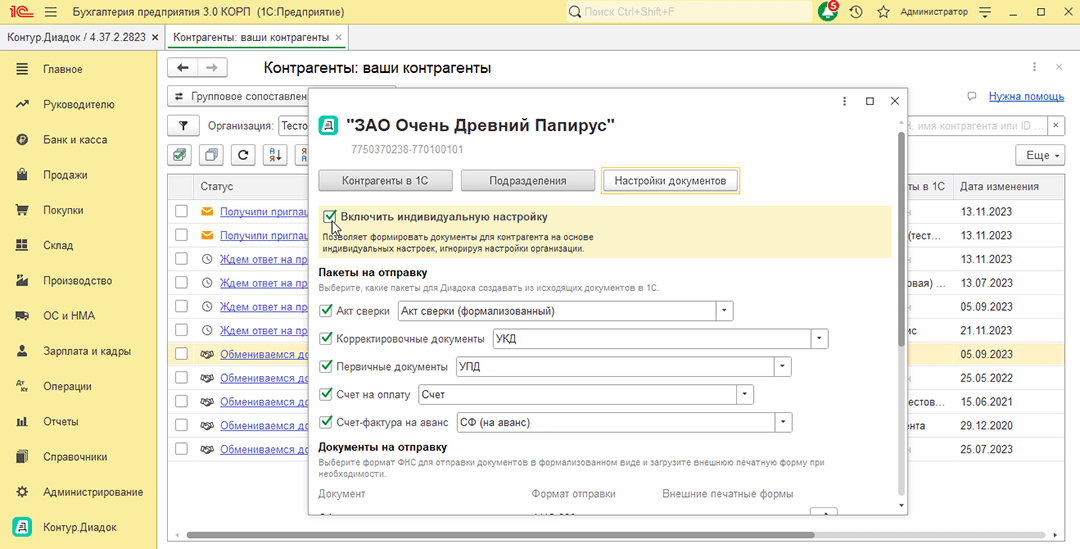The width and height of the screenshot is (1080, 549).
Task: Go back with the left arrow
Action: pos(183,68)
